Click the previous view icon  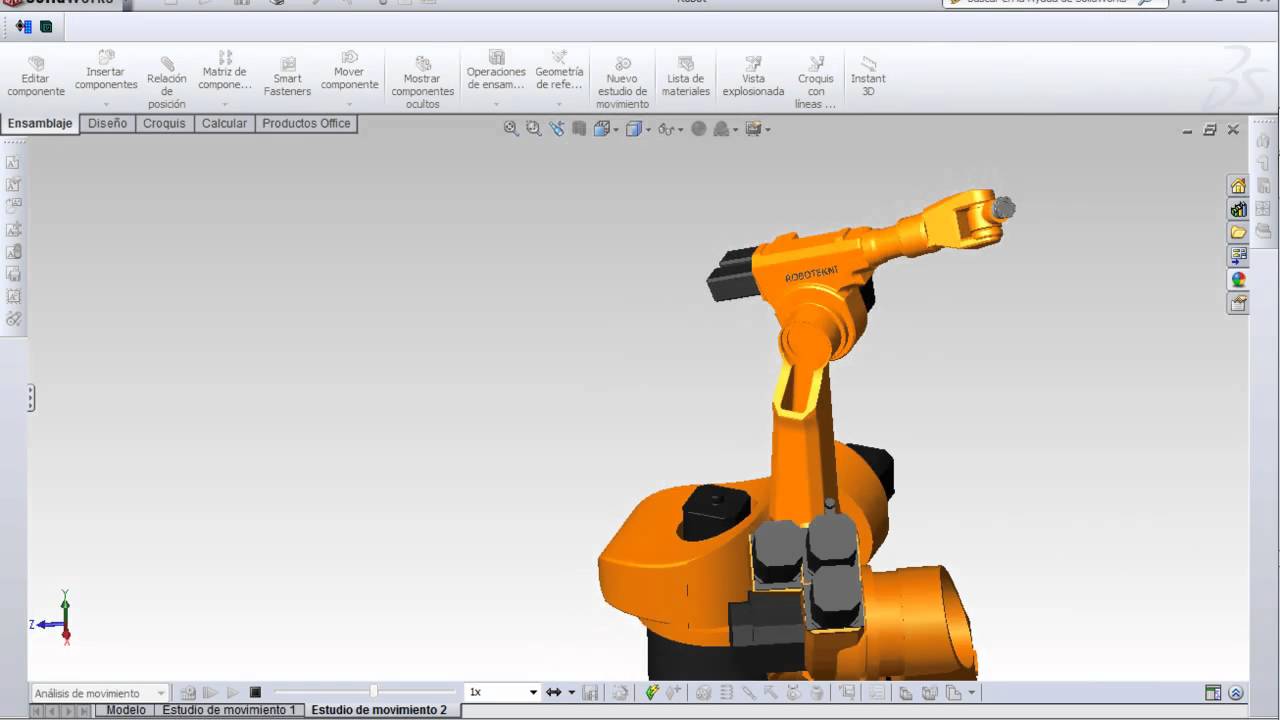tap(556, 128)
